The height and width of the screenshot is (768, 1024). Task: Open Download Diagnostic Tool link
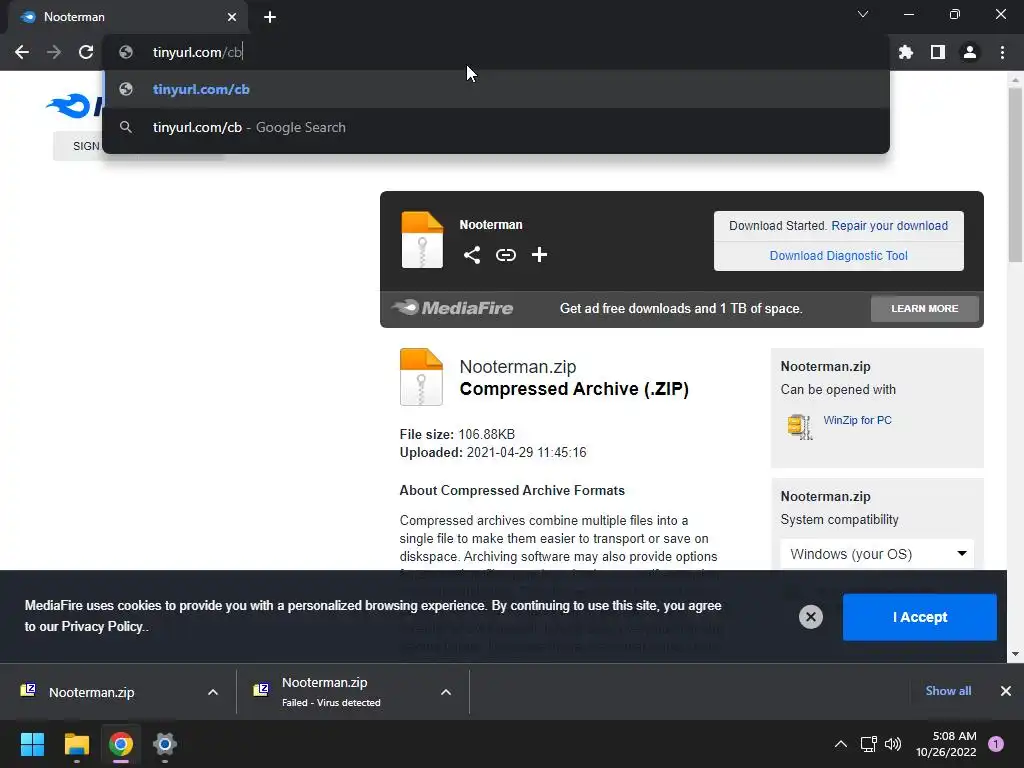click(x=839, y=256)
